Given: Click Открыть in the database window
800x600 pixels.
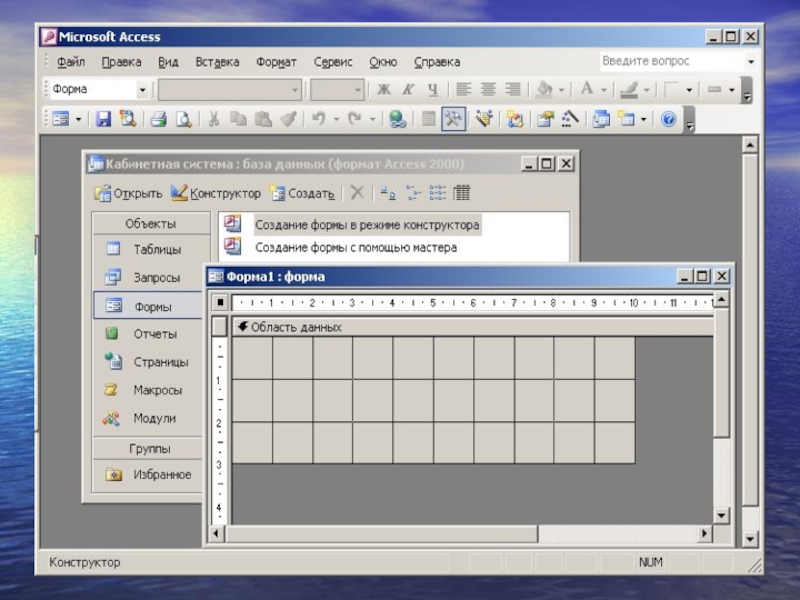Looking at the screenshot, I should 128,193.
